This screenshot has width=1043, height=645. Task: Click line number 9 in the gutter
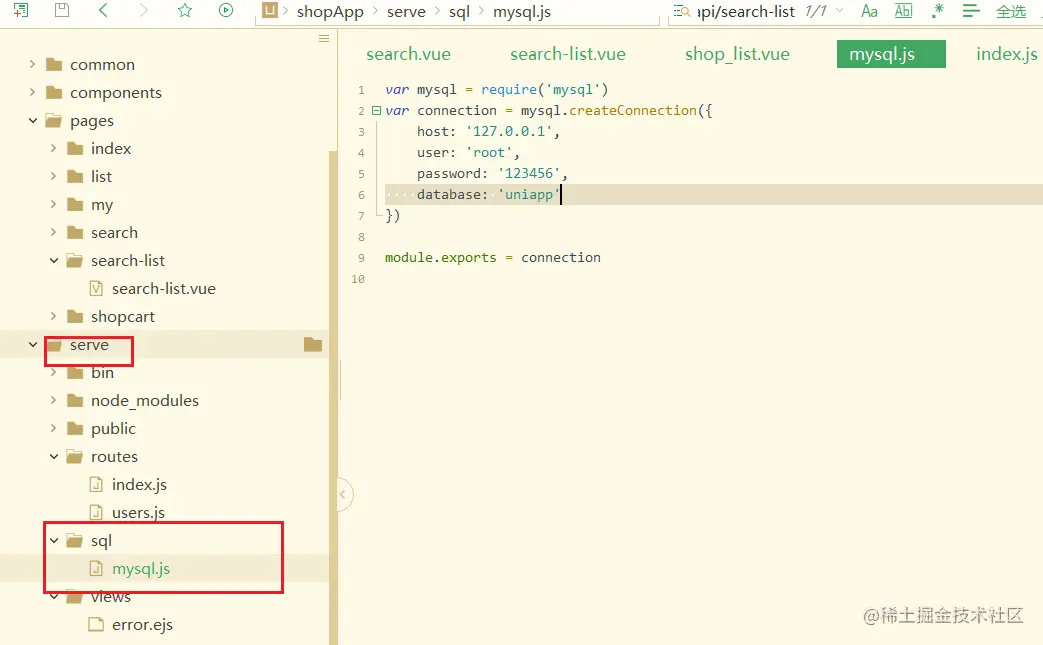coord(361,258)
